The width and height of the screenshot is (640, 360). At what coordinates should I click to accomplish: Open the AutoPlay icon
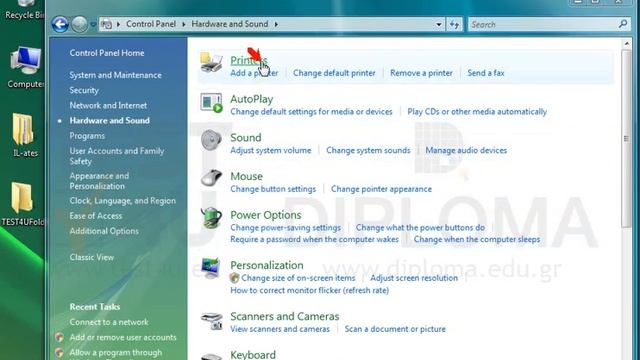211,103
